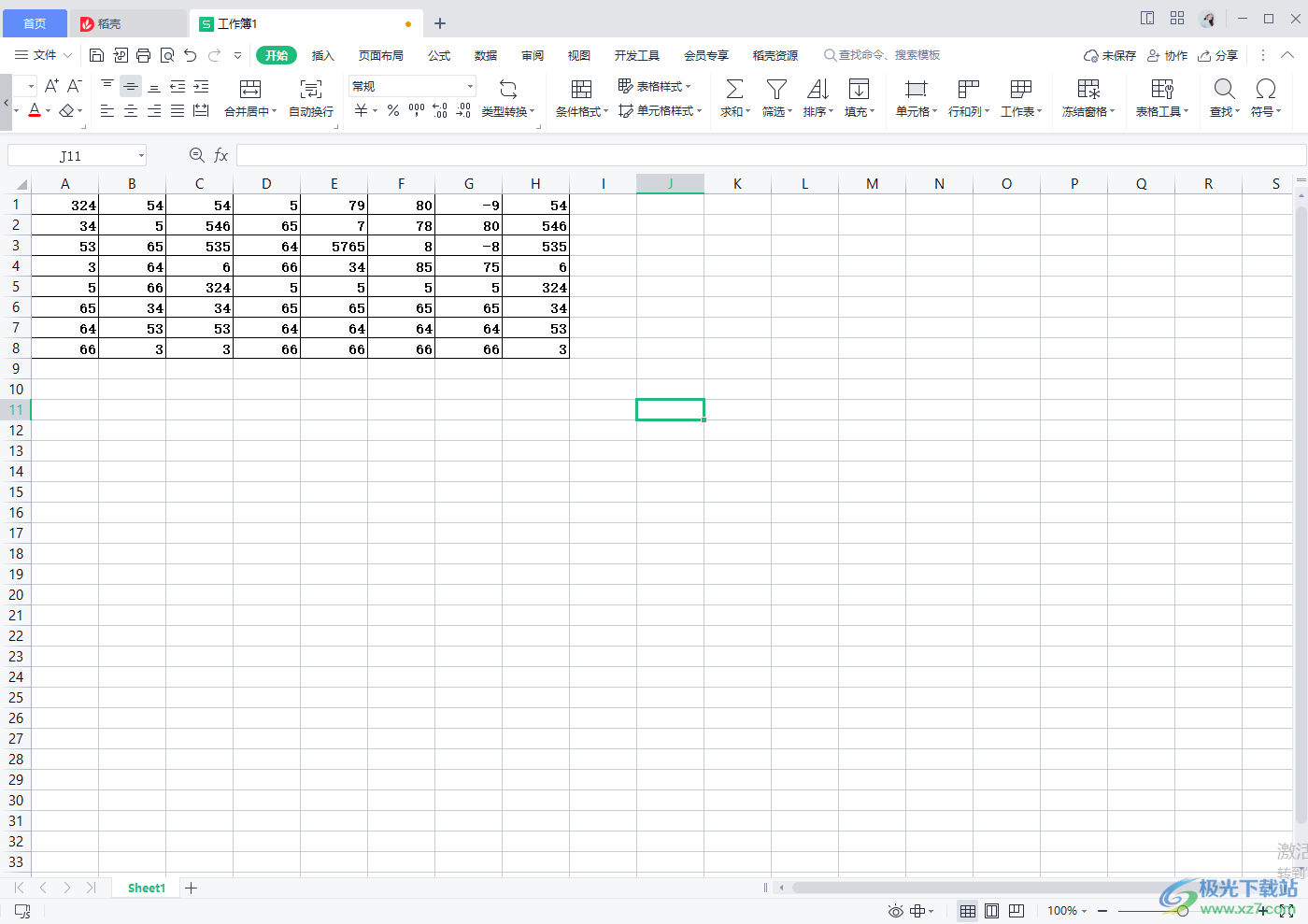Open Print Preview icon
1308x924 pixels.
pos(167,55)
